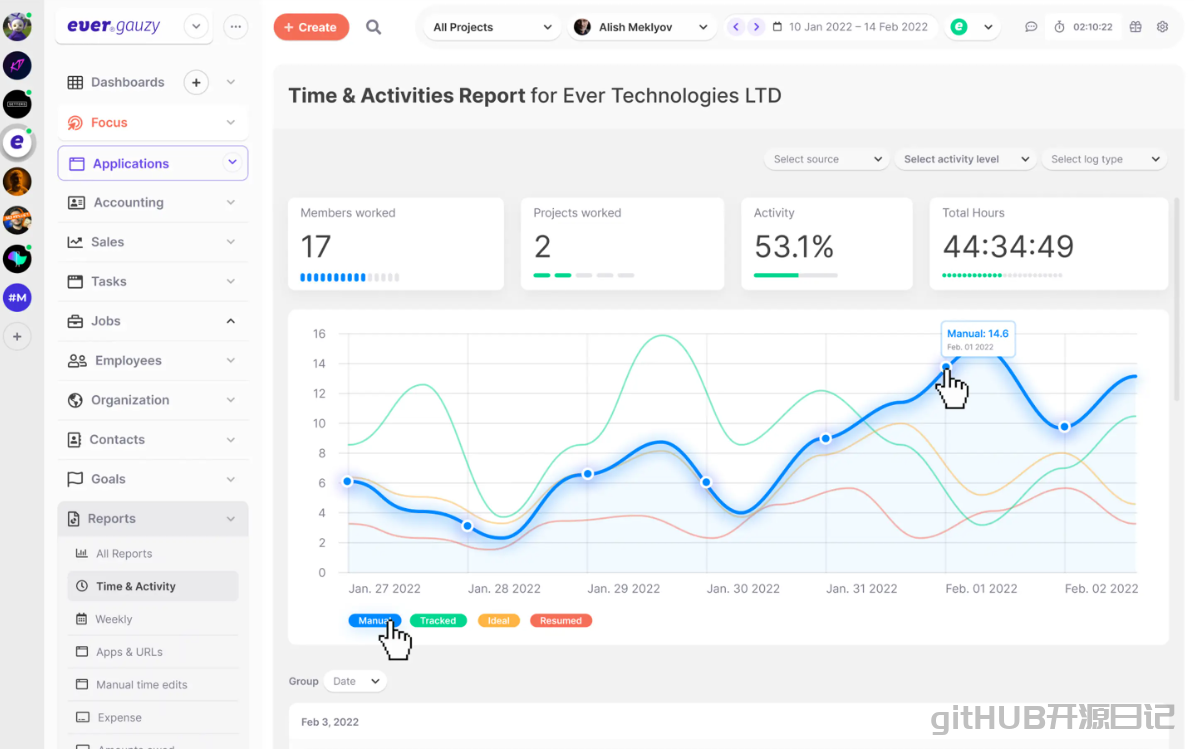Open the gift box icon in header
Screen dimensions: 1194x749
[1135, 27]
